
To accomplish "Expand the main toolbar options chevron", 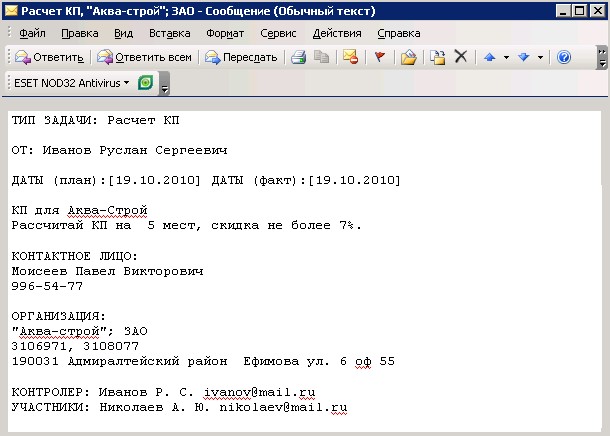I will coord(602,58).
